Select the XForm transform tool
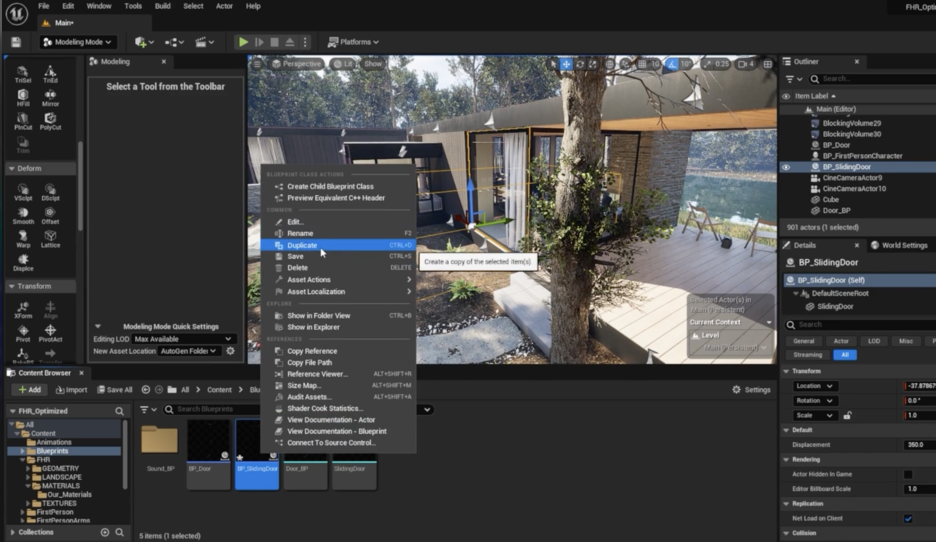This screenshot has height=542, width=936. coord(23,310)
